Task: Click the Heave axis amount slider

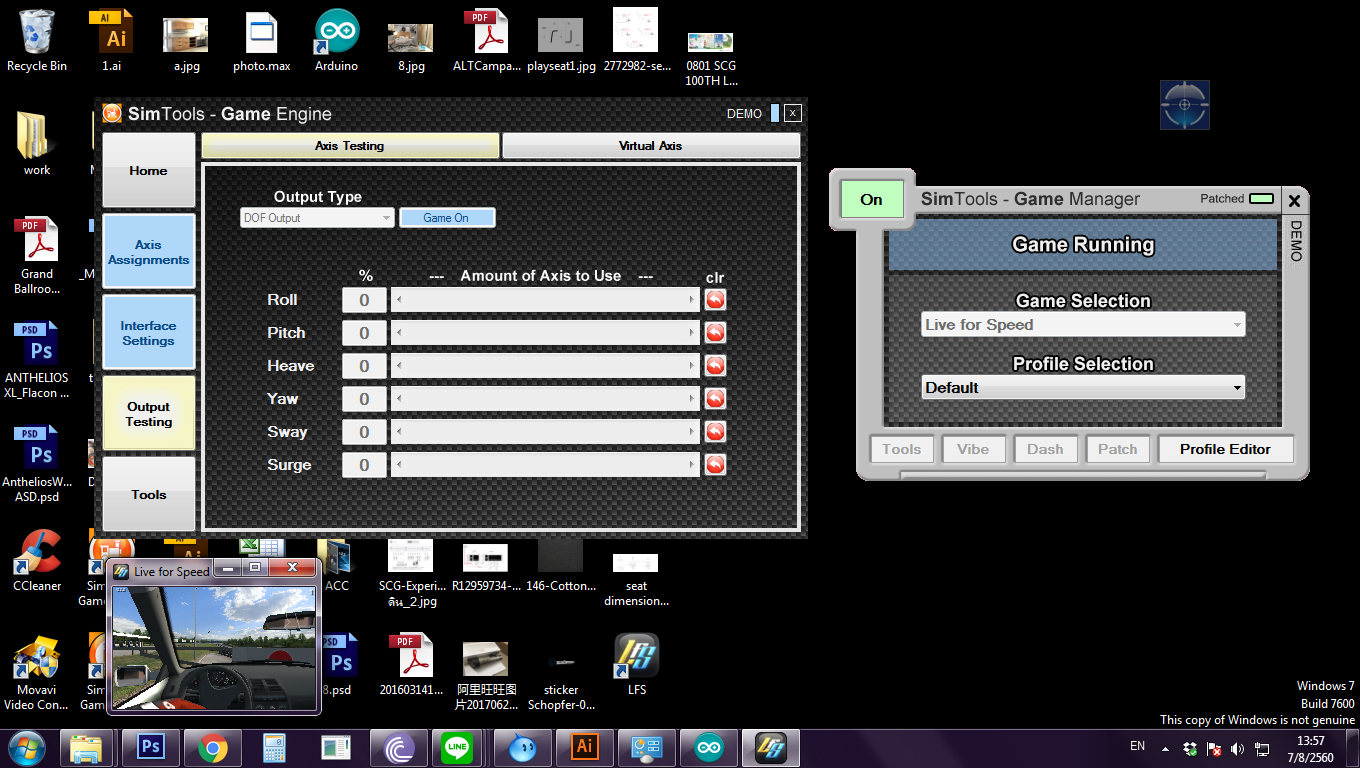Action: 545,366
